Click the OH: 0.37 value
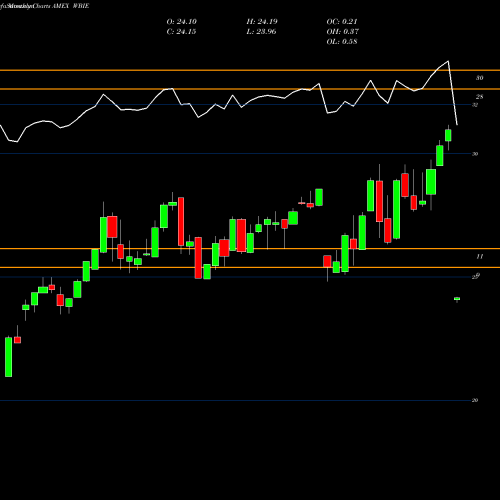Screen dimensions: 500x500 [342, 32]
